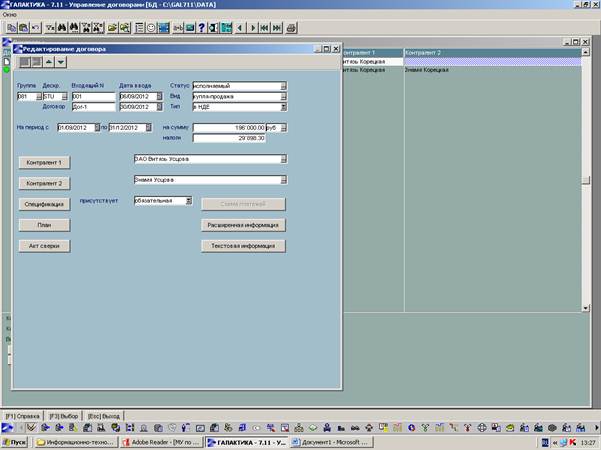Open the currency руб selector
Image resolution: width=601 pixels, height=450 pixels.
(283, 128)
